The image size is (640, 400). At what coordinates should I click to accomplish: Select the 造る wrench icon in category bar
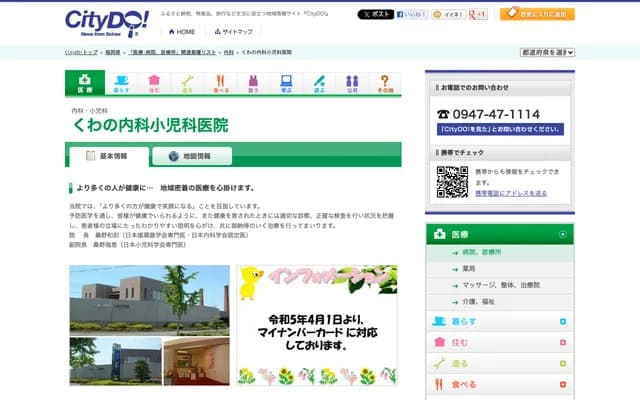click(187, 84)
